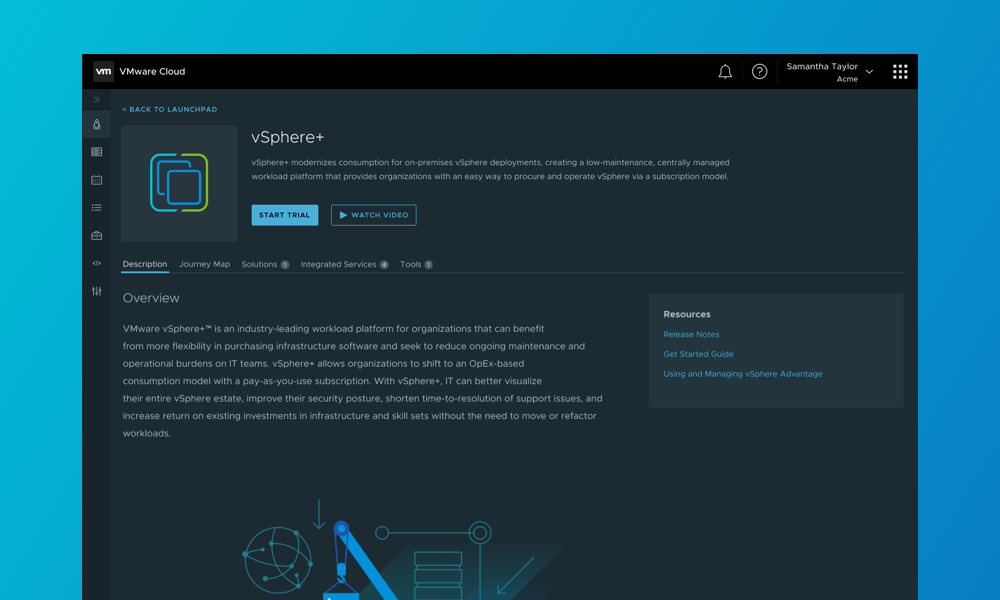
Task: Click the vSphere+ product logo thumbnail
Action: click(x=179, y=183)
